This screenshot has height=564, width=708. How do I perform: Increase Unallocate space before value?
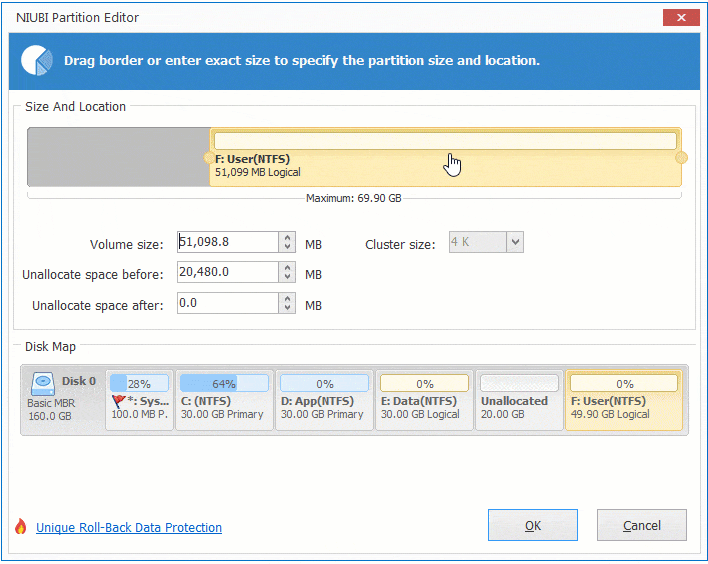[x=288, y=267]
